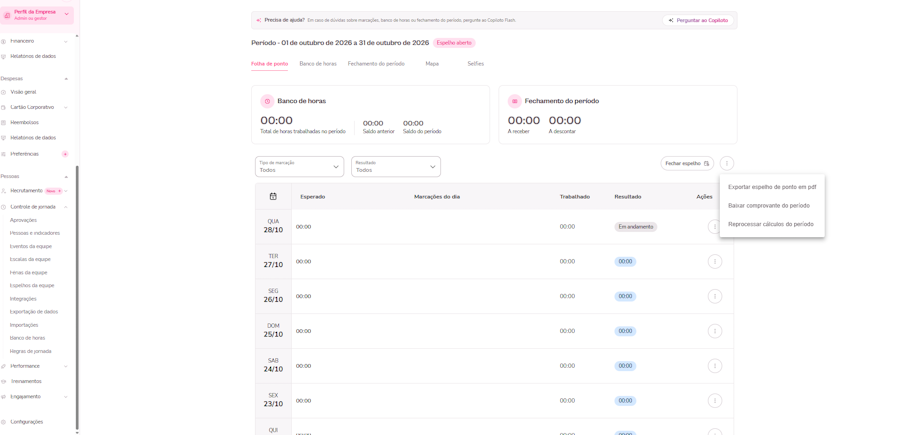Click the Preferências icon
The width and height of the screenshot is (900, 435).
click(3, 154)
